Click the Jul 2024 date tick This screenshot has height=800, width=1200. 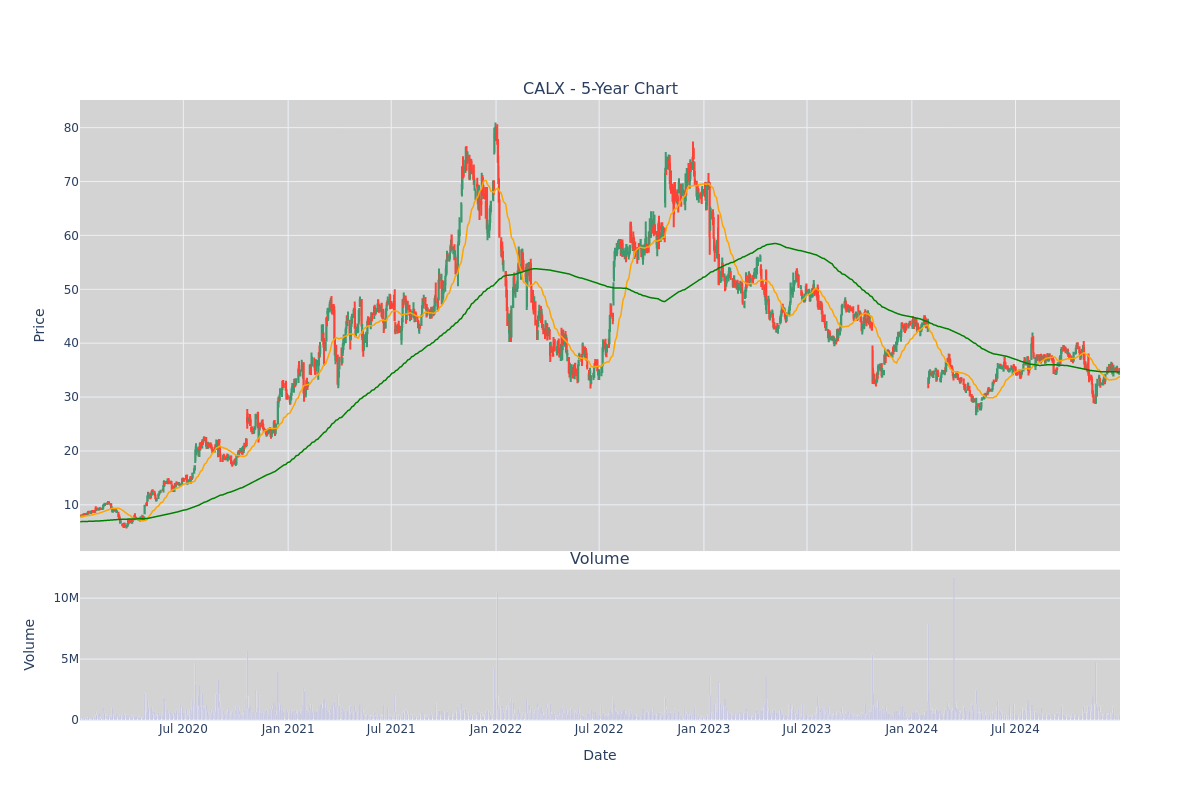tap(1015, 729)
